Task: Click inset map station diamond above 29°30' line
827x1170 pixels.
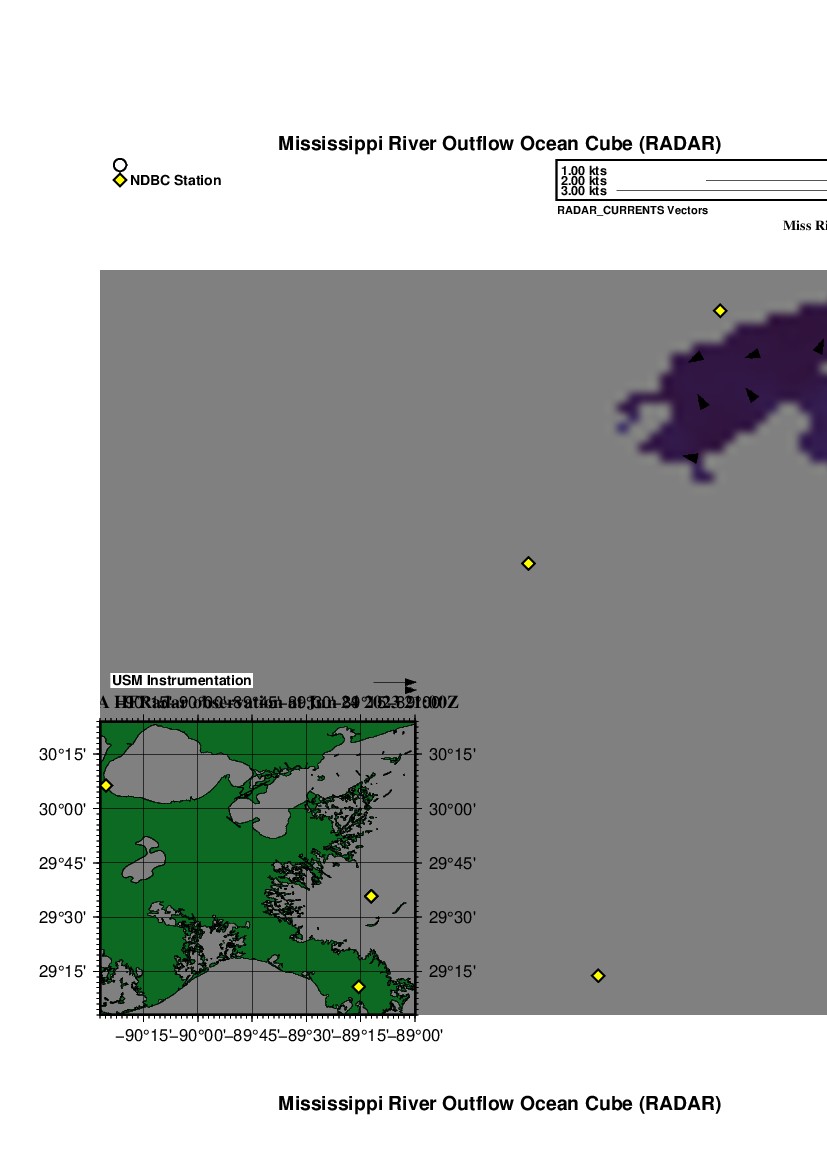Action: point(371,896)
